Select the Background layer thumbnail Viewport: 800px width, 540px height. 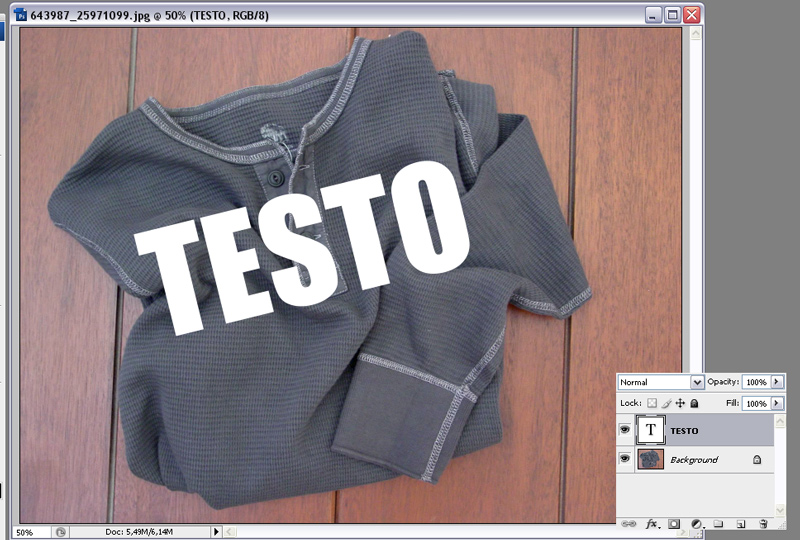pos(651,459)
